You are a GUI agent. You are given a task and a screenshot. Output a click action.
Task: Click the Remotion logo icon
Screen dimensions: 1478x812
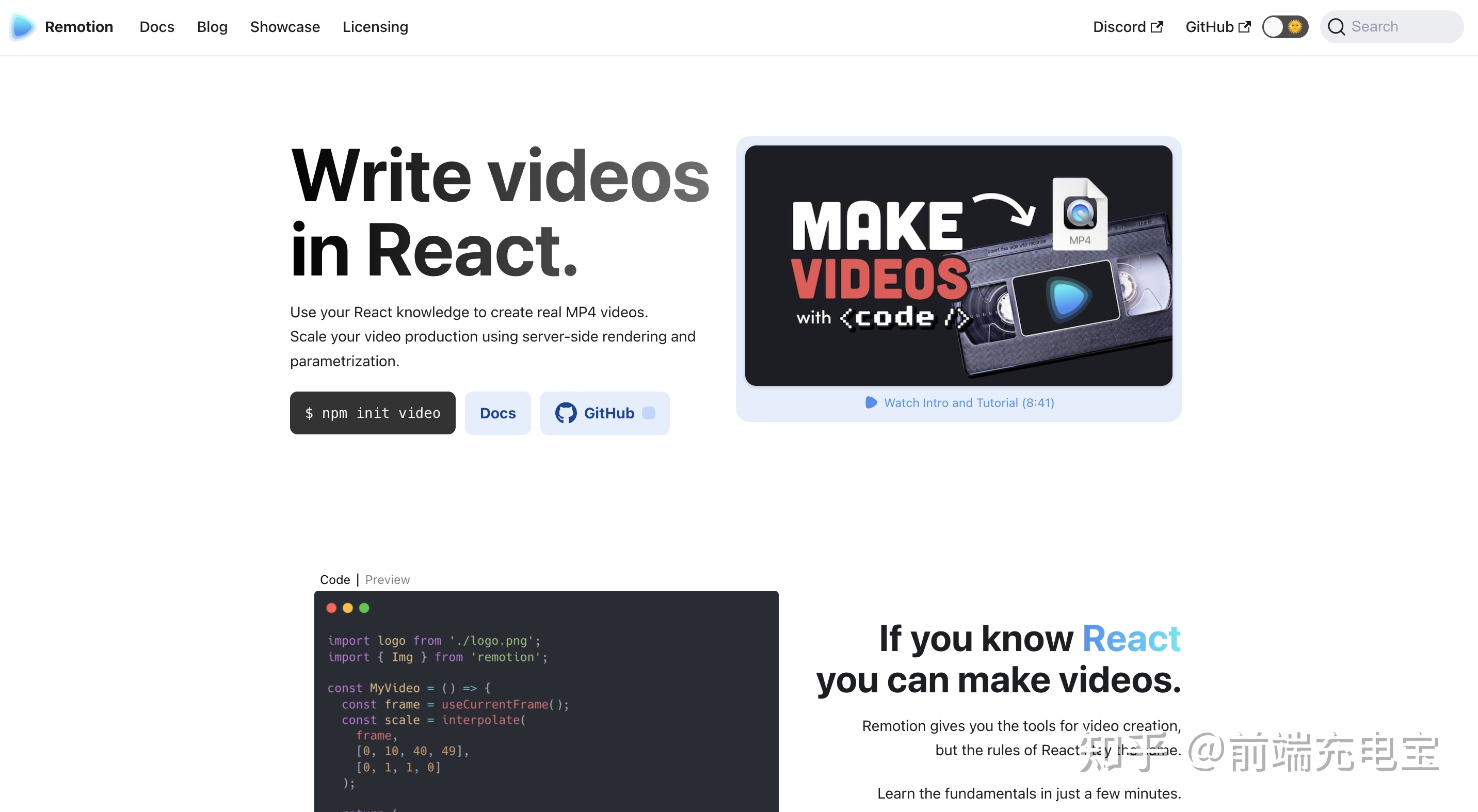tap(22, 27)
